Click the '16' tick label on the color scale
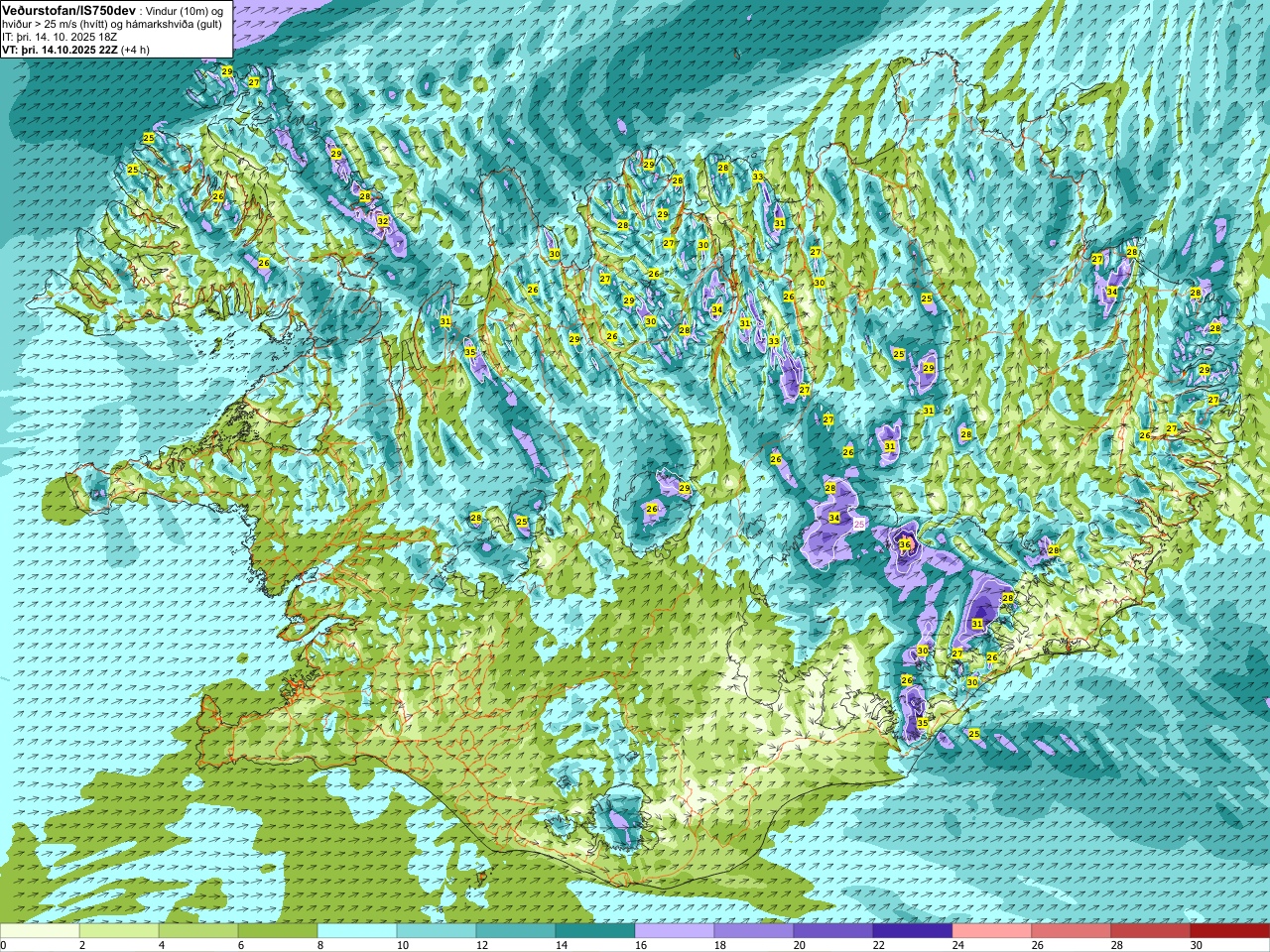 click(x=640, y=945)
